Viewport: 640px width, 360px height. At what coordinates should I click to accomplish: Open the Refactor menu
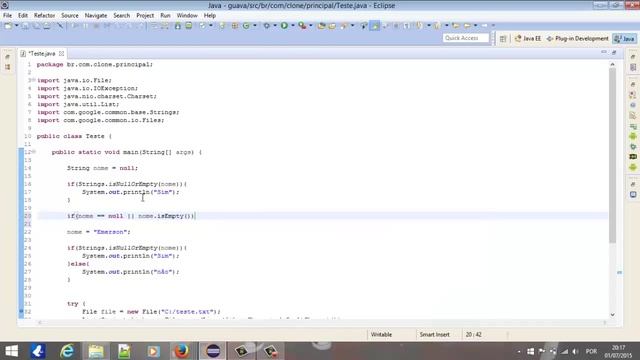44,16
